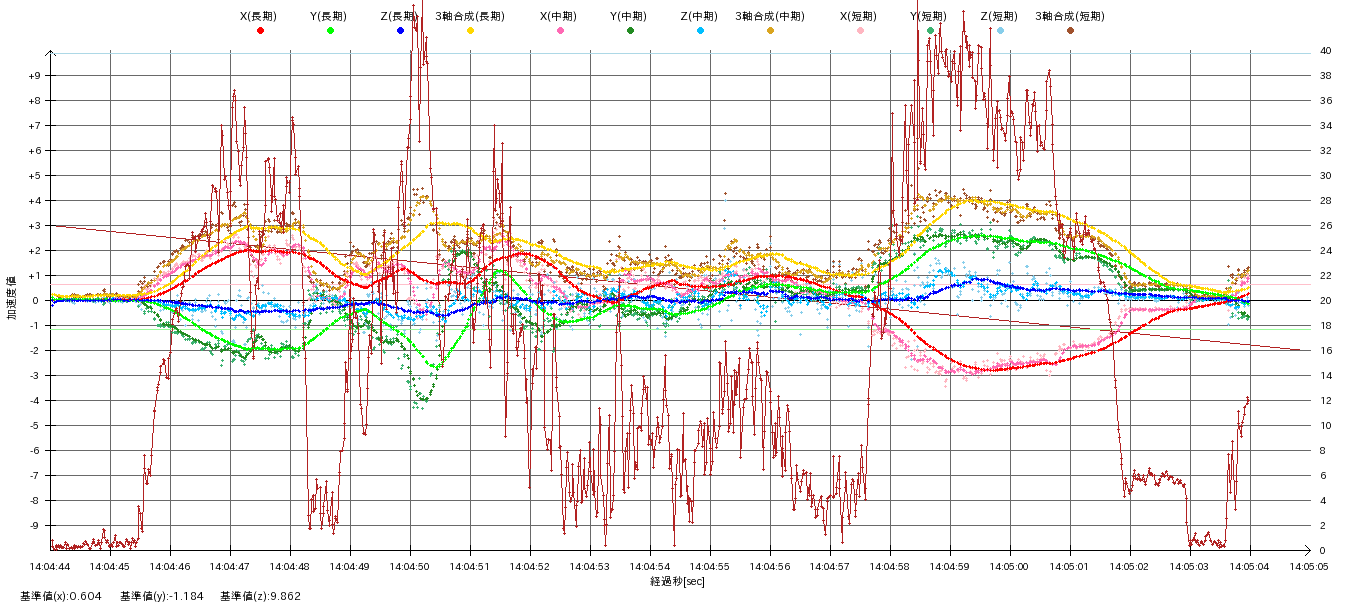This screenshot has height=610, width=1350.
Task: Click the 加速度値 y-axis title
Action: pyautogui.click(x=12, y=298)
